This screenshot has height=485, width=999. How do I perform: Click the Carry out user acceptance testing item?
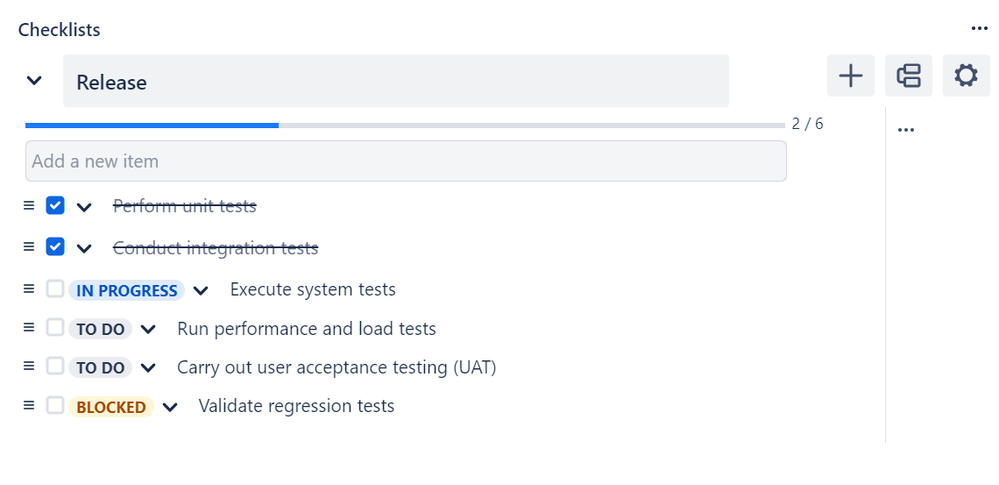click(336, 367)
